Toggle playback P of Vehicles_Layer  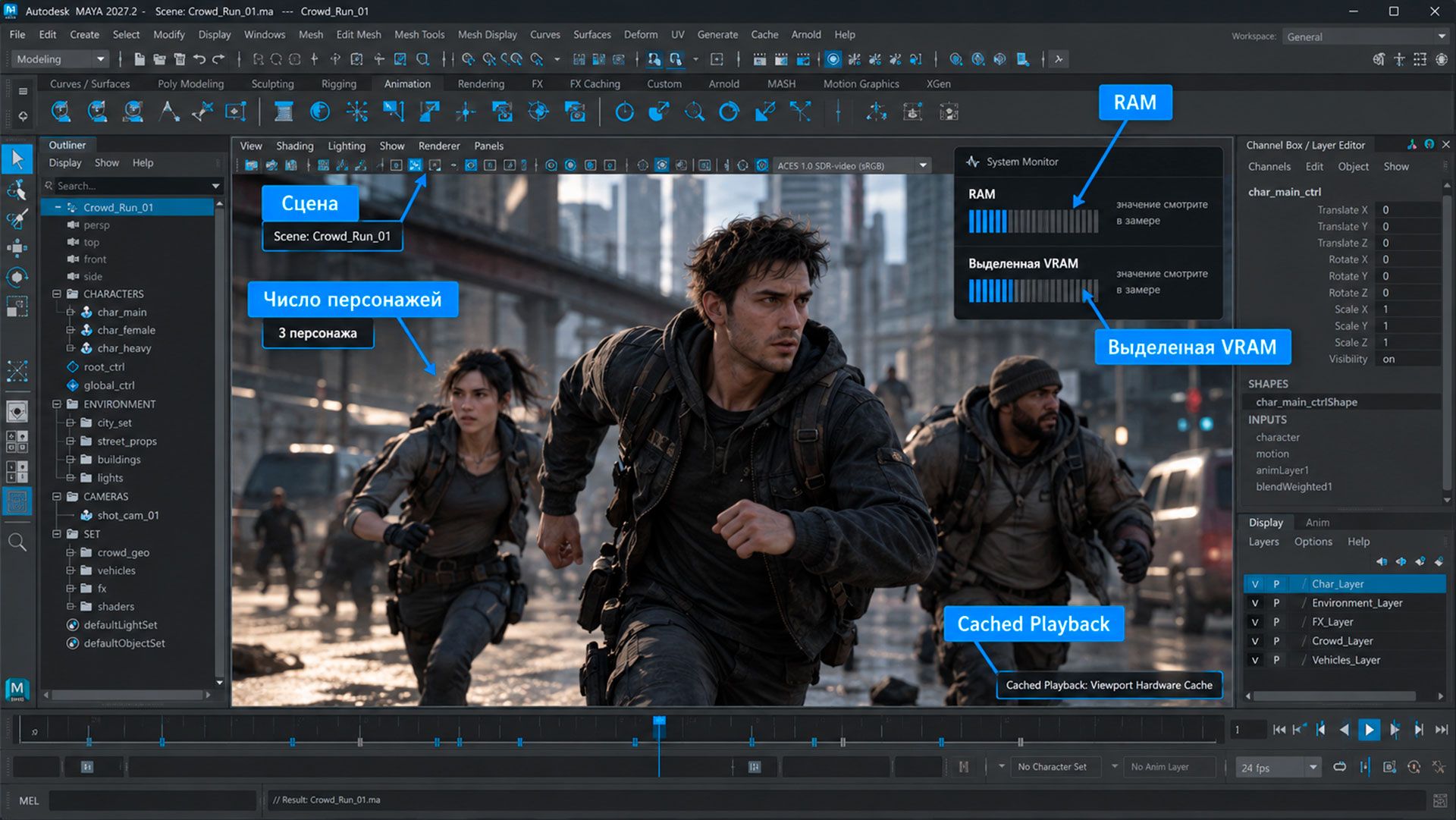click(x=1276, y=660)
